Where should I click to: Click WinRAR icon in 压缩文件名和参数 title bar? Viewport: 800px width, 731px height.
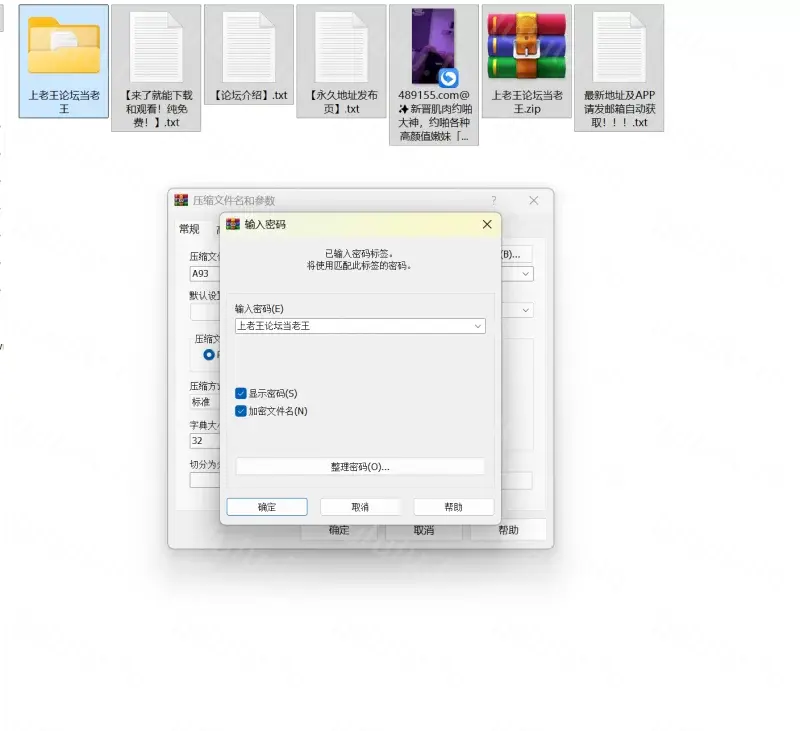pyautogui.click(x=181, y=200)
